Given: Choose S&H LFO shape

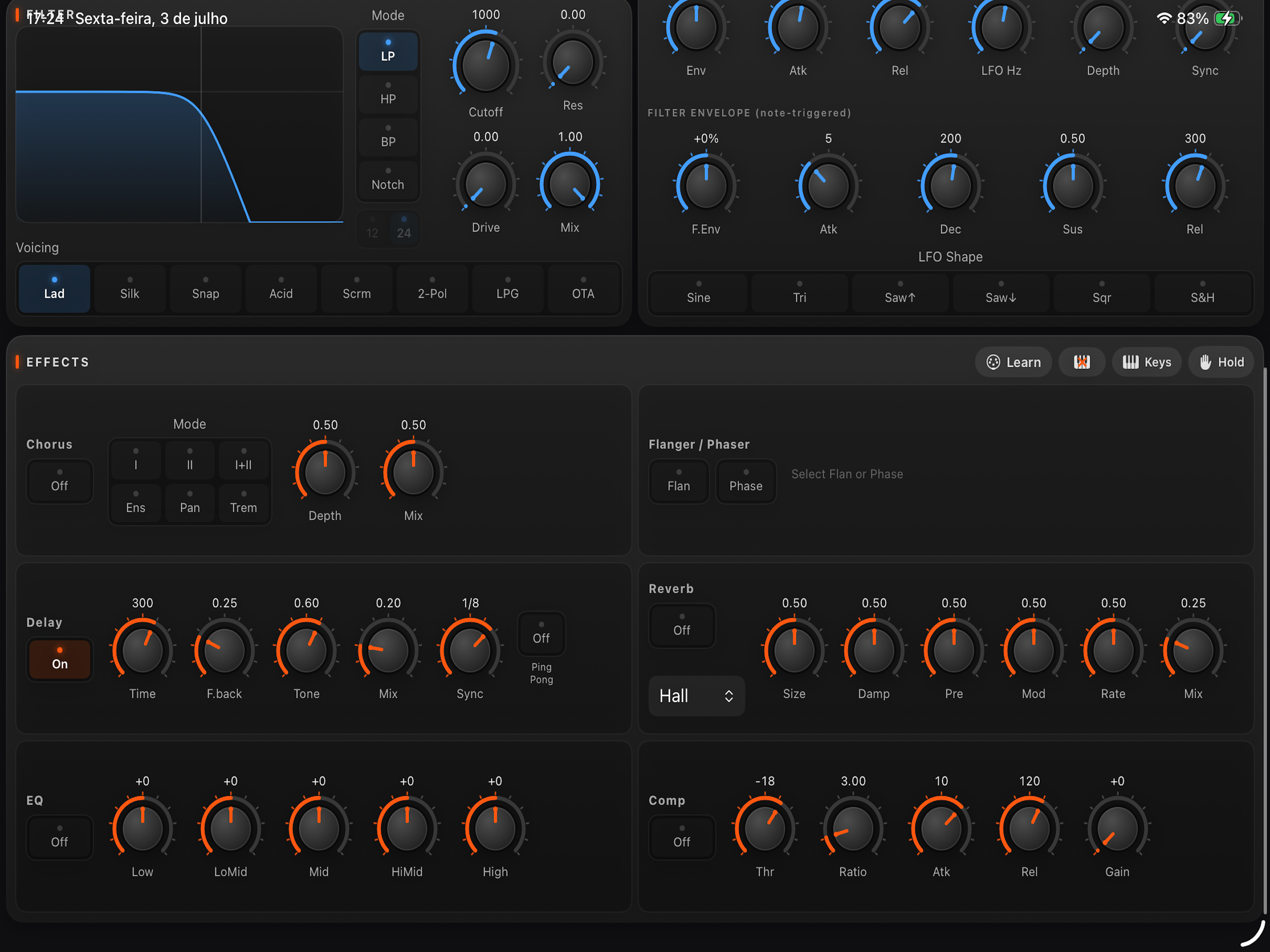Looking at the screenshot, I should [x=1203, y=293].
